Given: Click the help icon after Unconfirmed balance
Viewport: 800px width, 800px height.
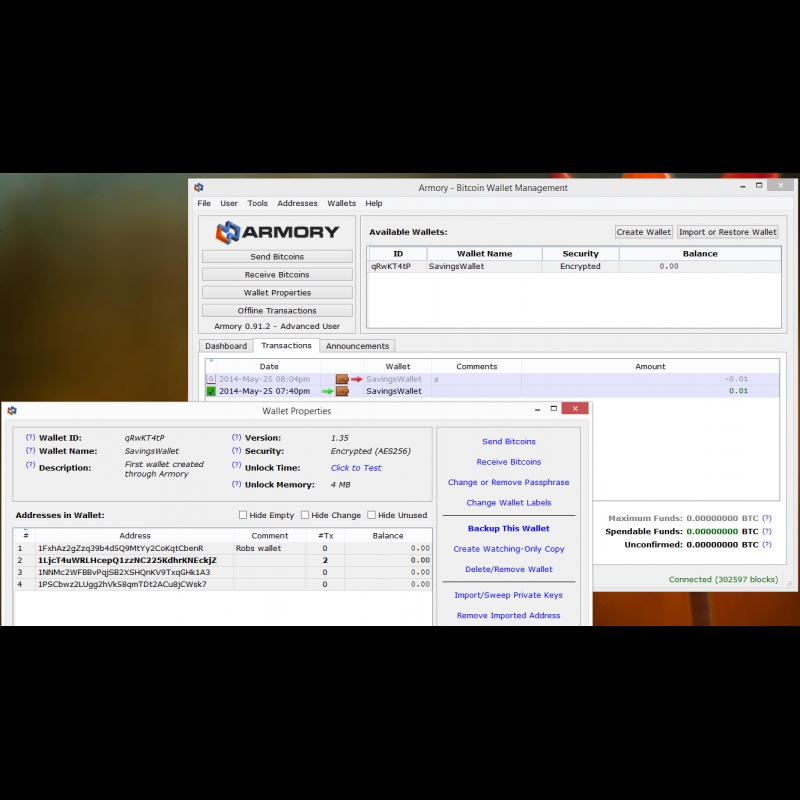Looking at the screenshot, I should (767, 544).
